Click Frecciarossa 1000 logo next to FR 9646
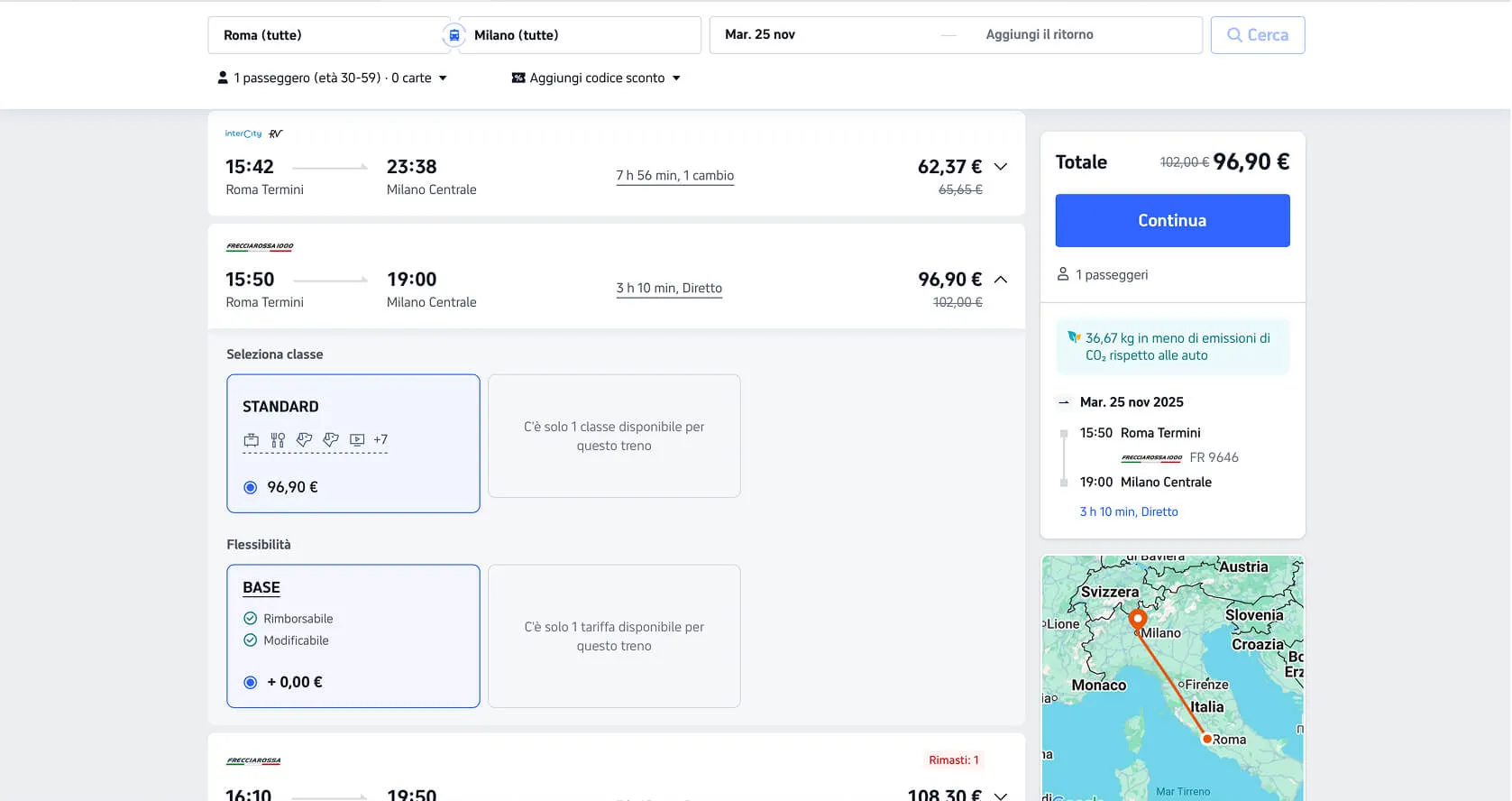1512x801 pixels. click(1151, 458)
